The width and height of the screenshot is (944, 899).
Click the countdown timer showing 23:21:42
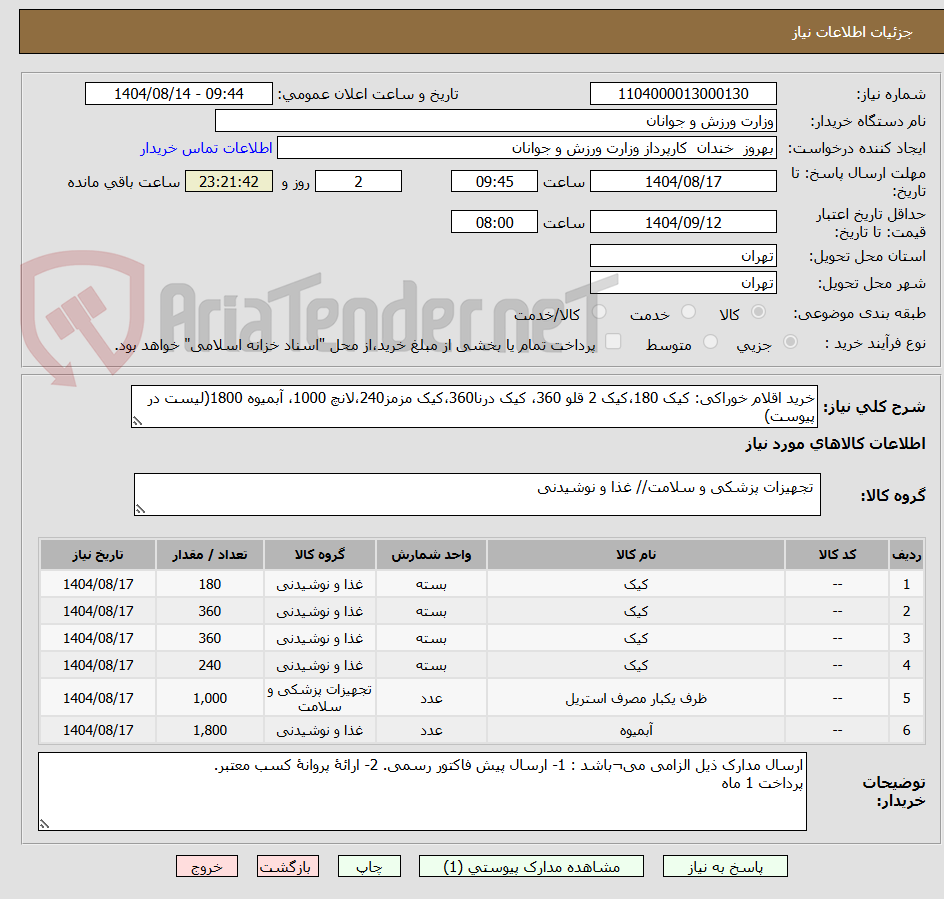(228, 181)
